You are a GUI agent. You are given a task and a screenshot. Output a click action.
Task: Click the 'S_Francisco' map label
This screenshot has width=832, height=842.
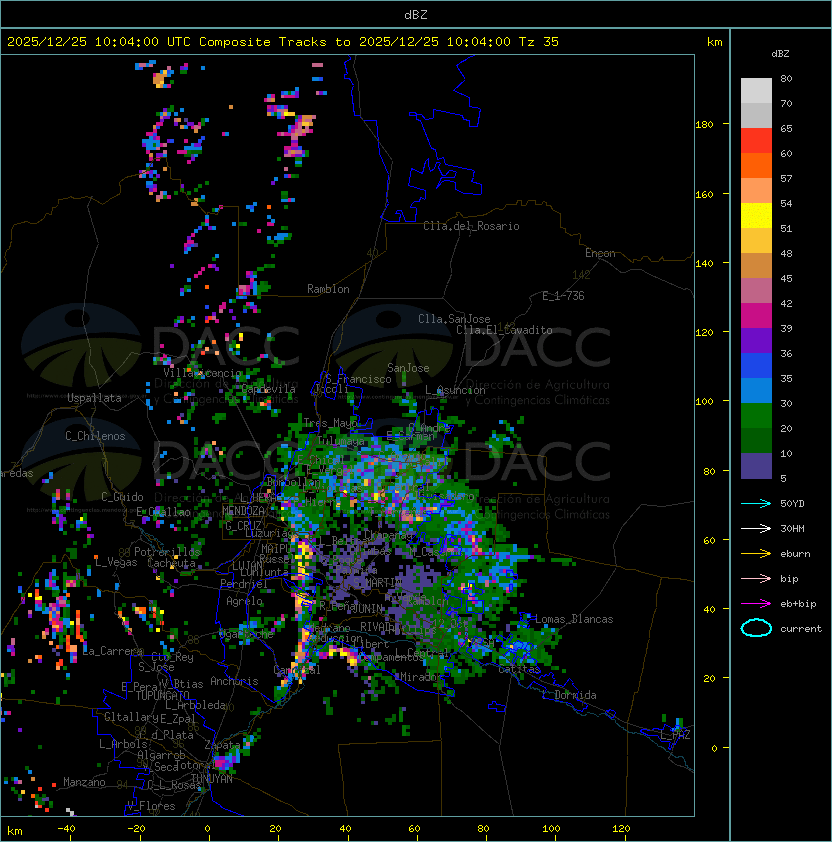pos(358,379)
